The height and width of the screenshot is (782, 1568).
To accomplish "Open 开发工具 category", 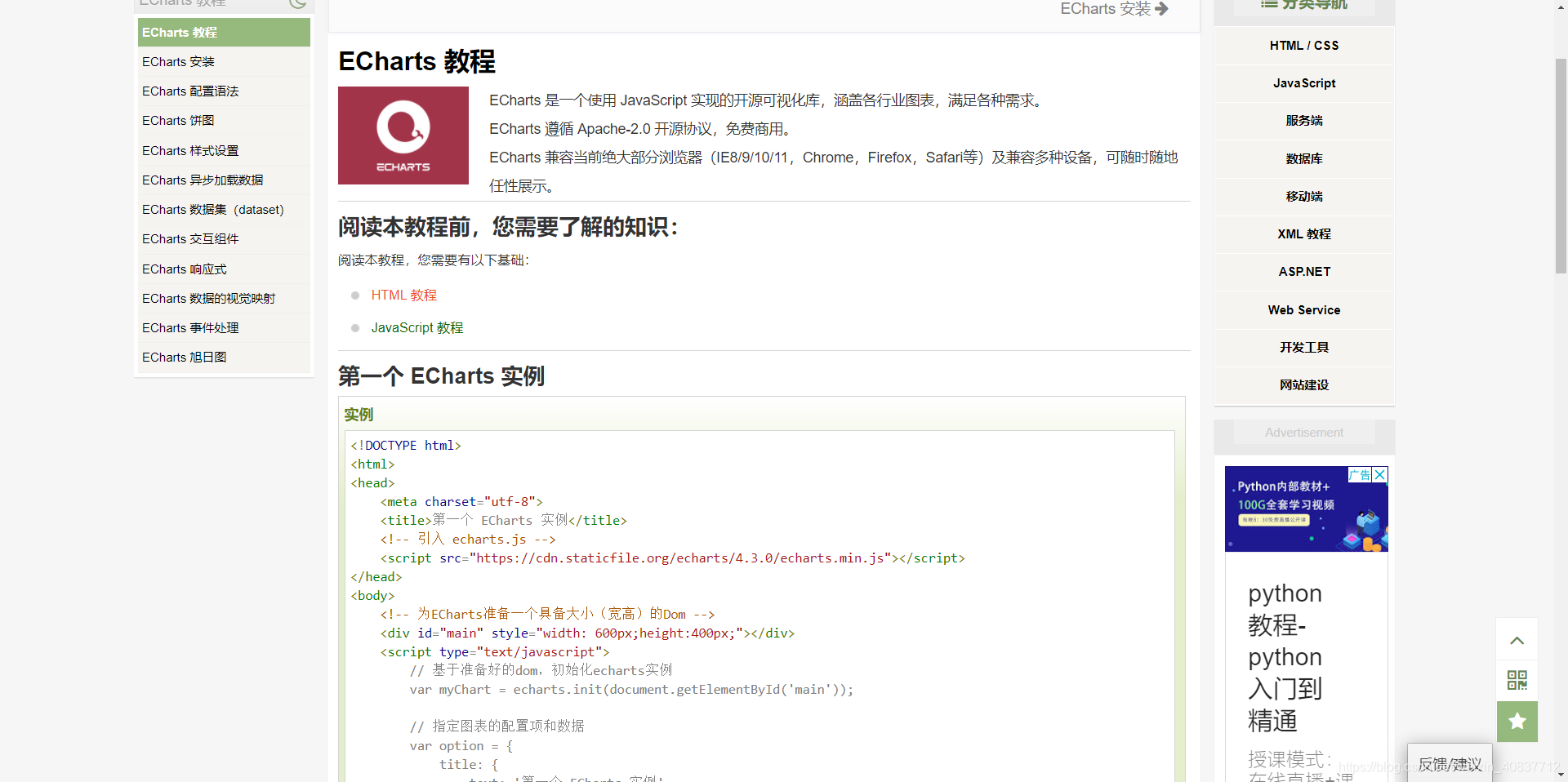I will click(1304, 348).
